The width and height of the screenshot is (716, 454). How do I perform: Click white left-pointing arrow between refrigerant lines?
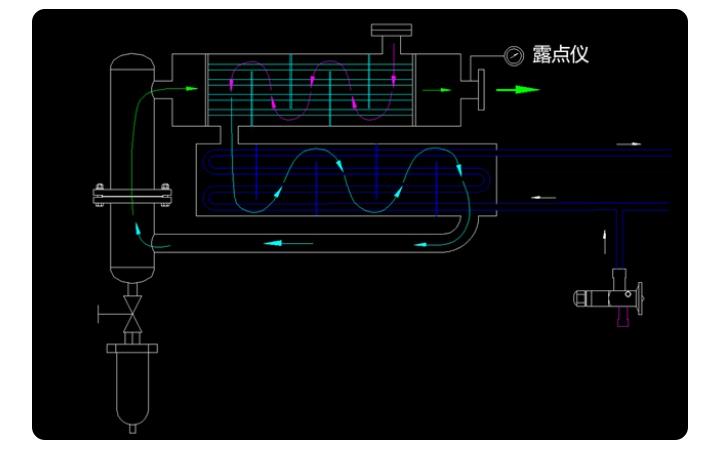[x=543, y=197]
